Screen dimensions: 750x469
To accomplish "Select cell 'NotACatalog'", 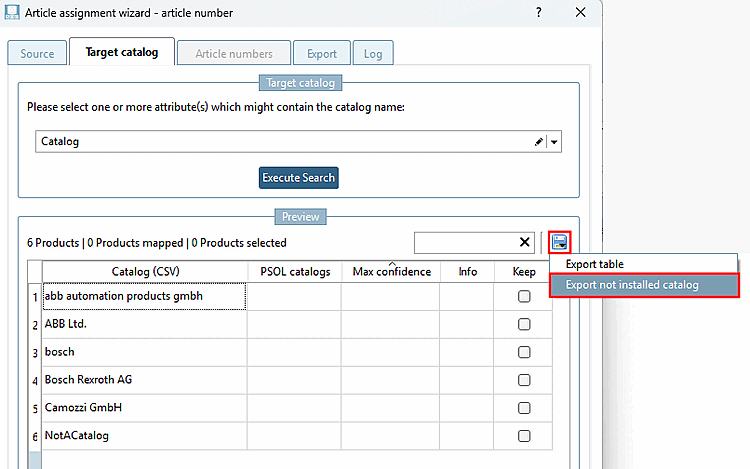I will pyautogui.click(x=144, y=436).
